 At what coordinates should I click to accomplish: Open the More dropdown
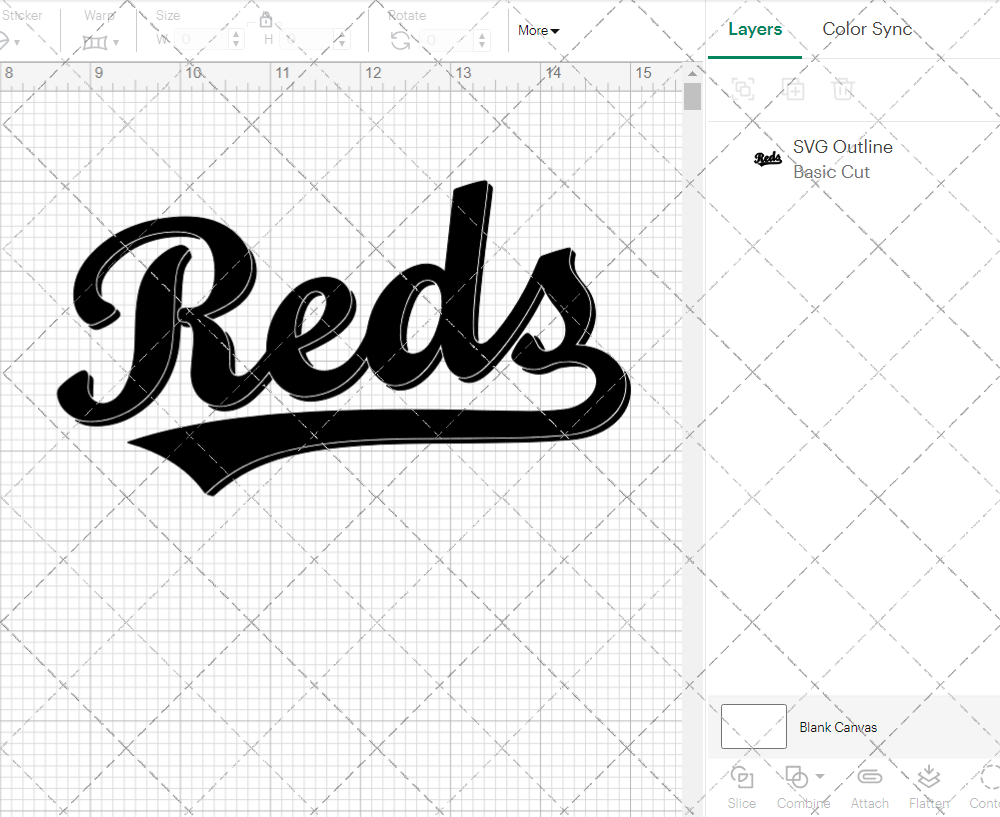pyautogui.click(x=538, y=30)
